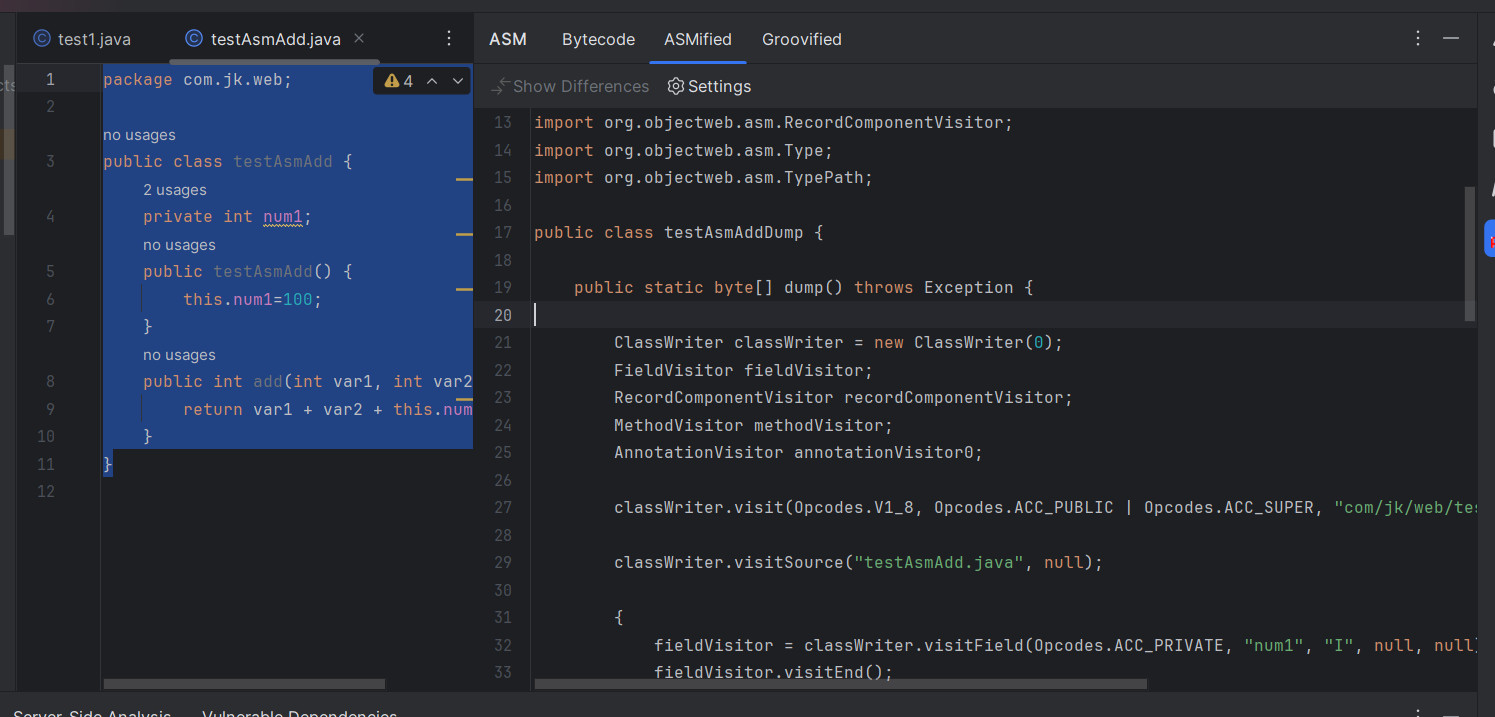The height and width of the screenshot is (717, 1495).
Task: Click the 4 warnings indicator
Action: coord(398,81)
